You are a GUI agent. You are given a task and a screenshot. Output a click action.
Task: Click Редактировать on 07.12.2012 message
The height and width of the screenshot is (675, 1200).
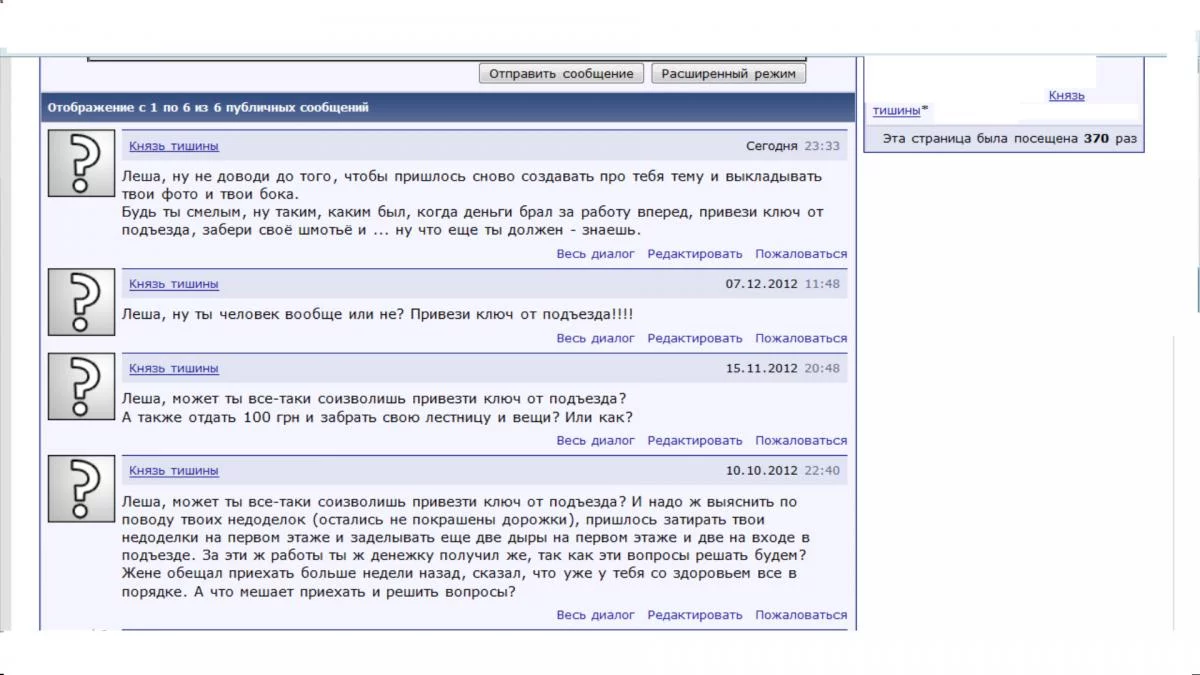pyautogui.click(x=695, y=338)
